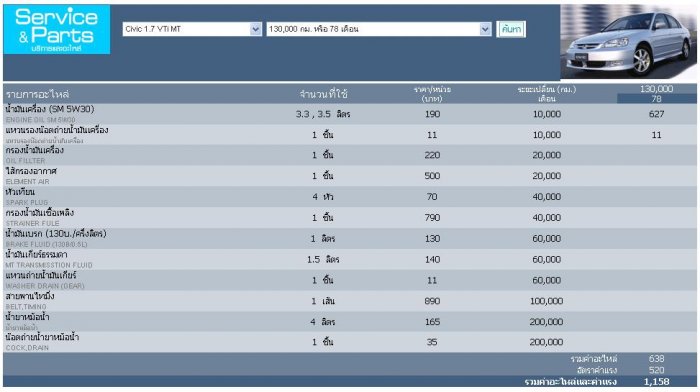The width and height of the screenshot is (700, 392).
Task: Select the ENGINE OIL SM 5W30 row
Action: click(350, 114)
